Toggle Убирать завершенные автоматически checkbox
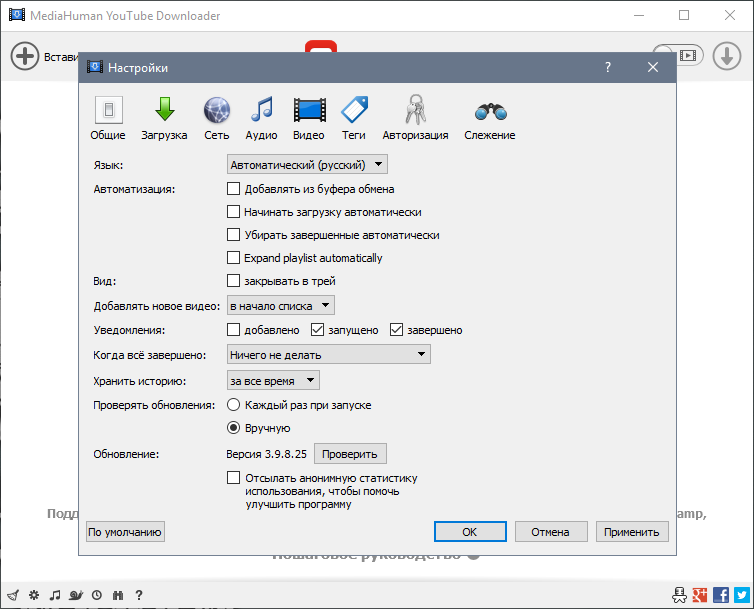Image resolution: width=754 pixels, height=609 pixels. pos(233,235)
